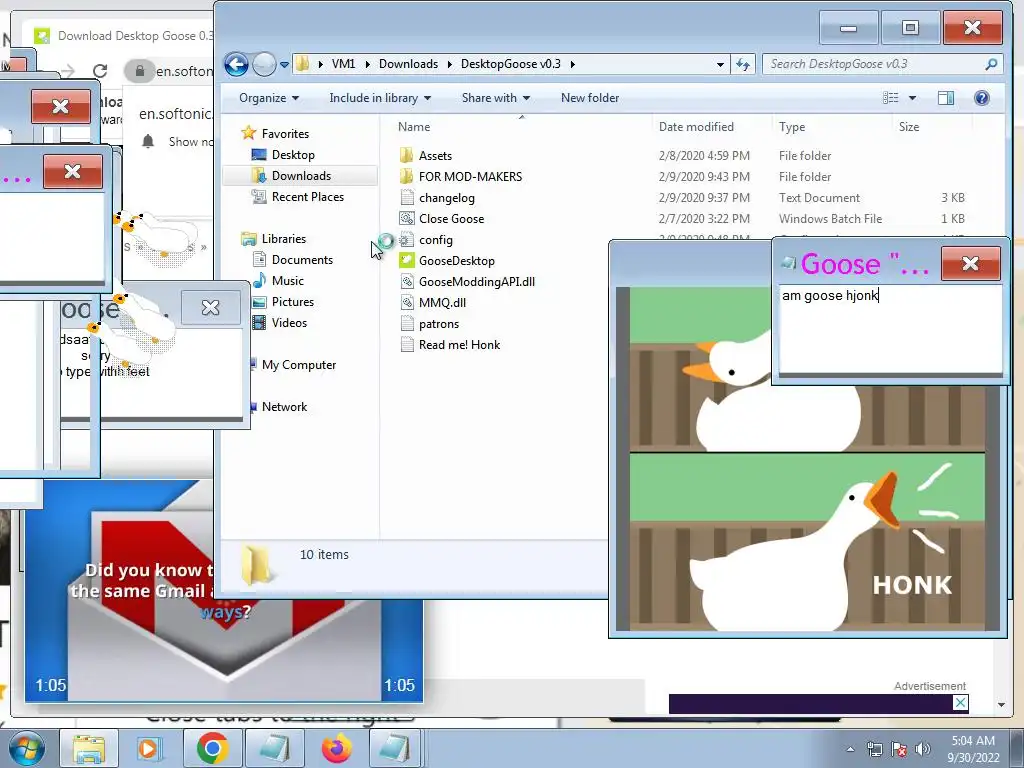Expand arrow after DesktopGoose v0.3 path
The width and height of the screenshot is (1024, 768).
click(x=573, y=64)
